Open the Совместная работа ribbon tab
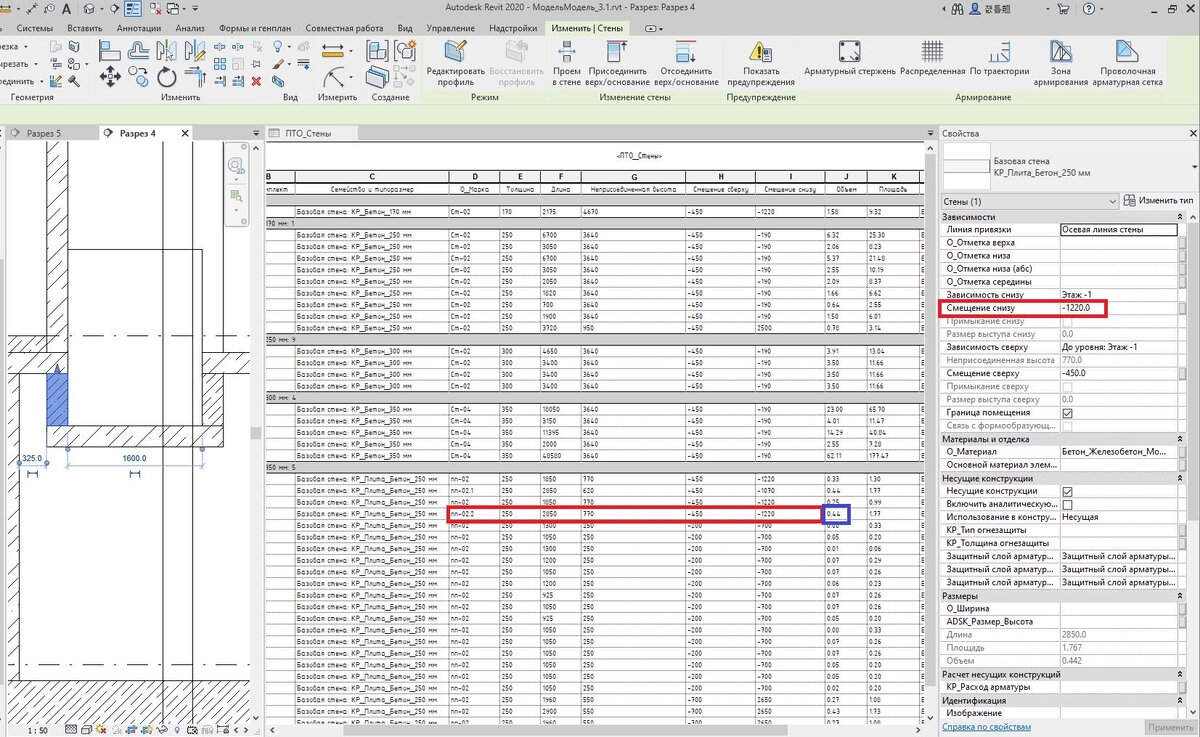1200x737 pixels. coord(346,28)
